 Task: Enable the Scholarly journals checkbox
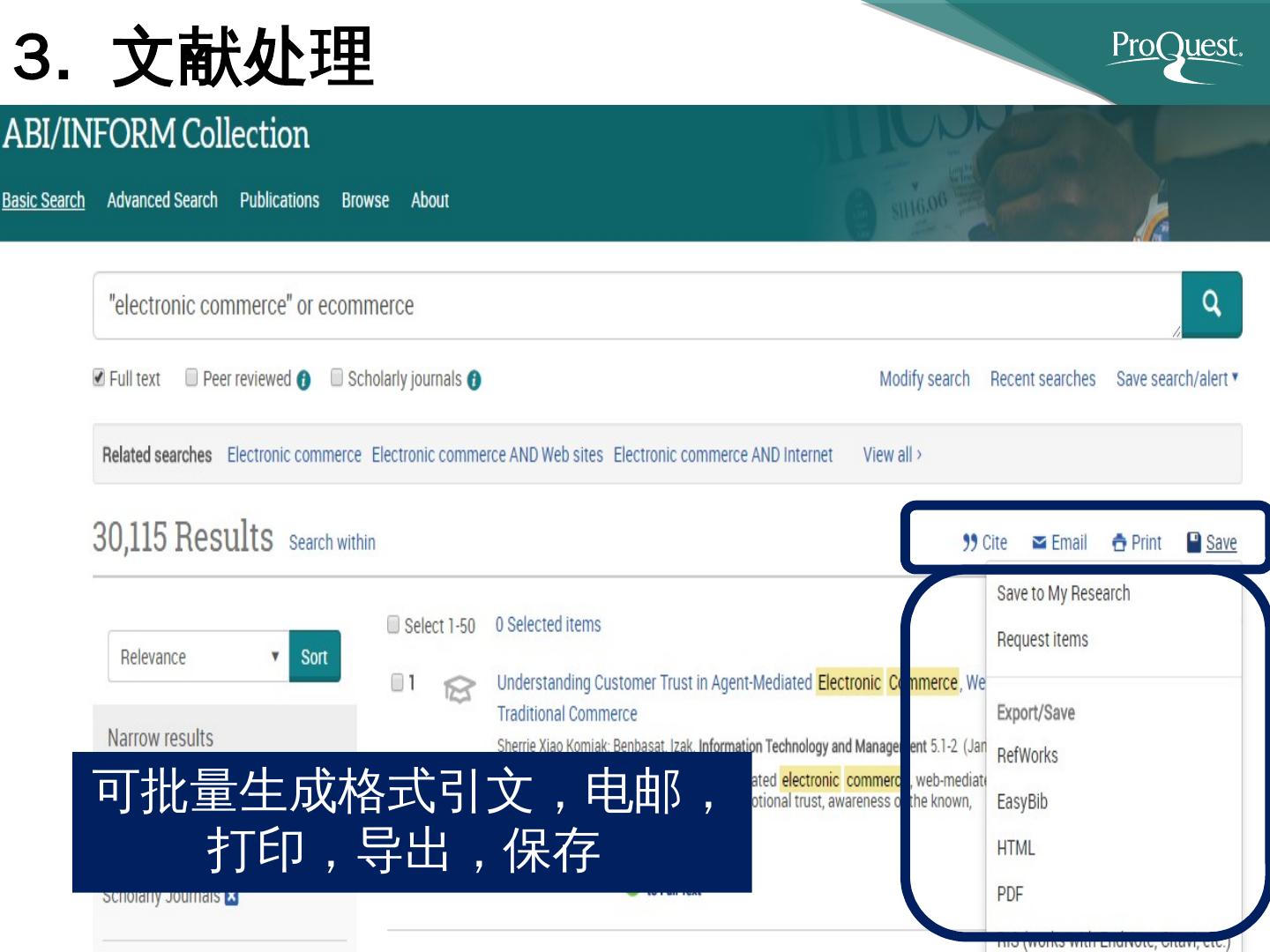[336, 377]
